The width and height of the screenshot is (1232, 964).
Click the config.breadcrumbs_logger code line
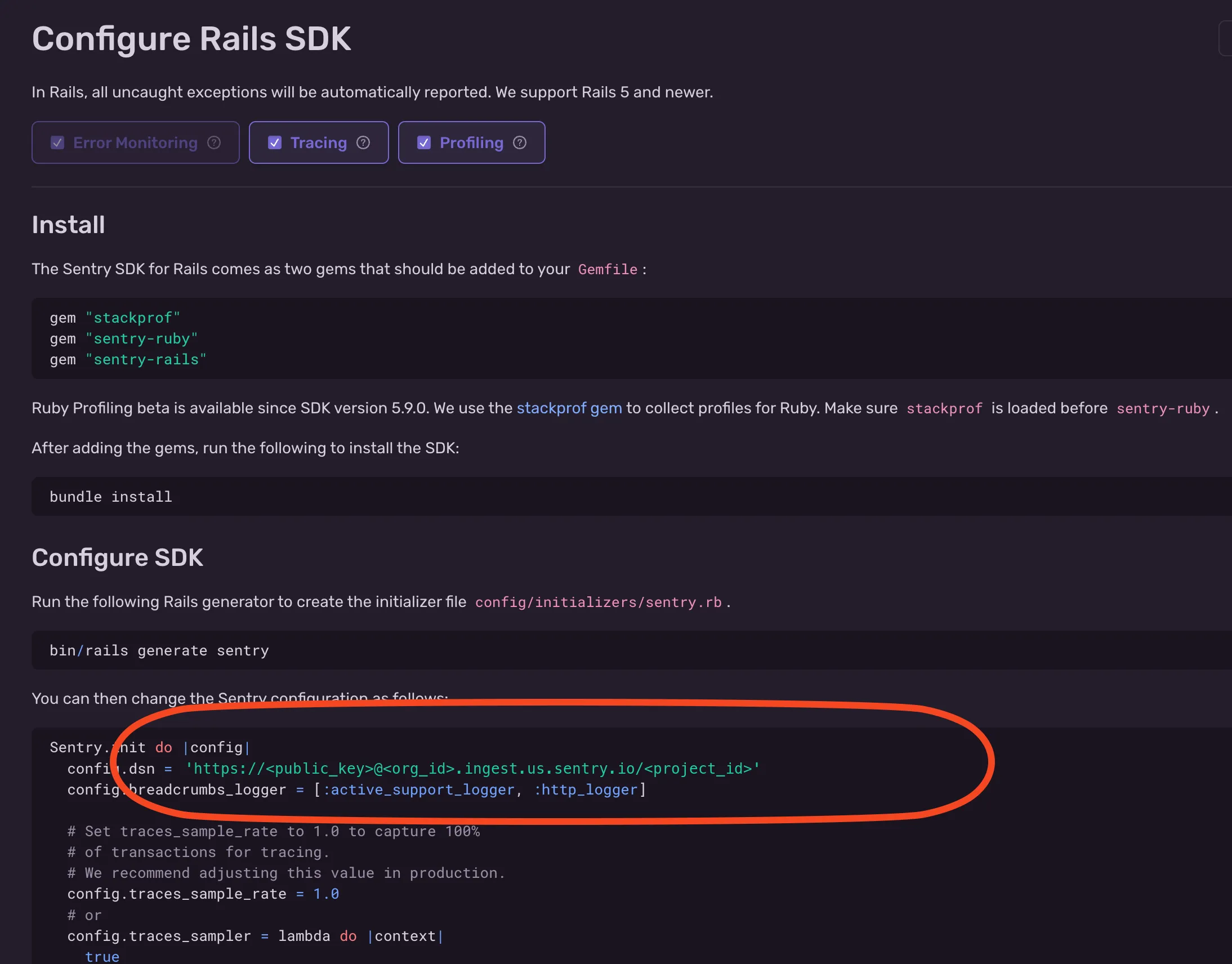(356, 789)
